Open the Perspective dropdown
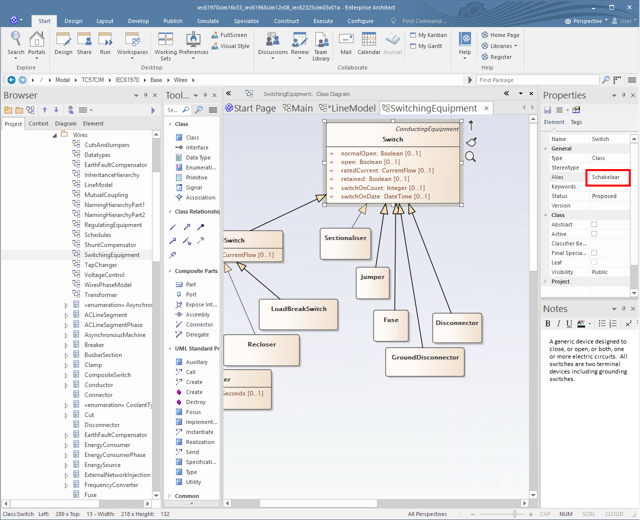 (586, 21)
